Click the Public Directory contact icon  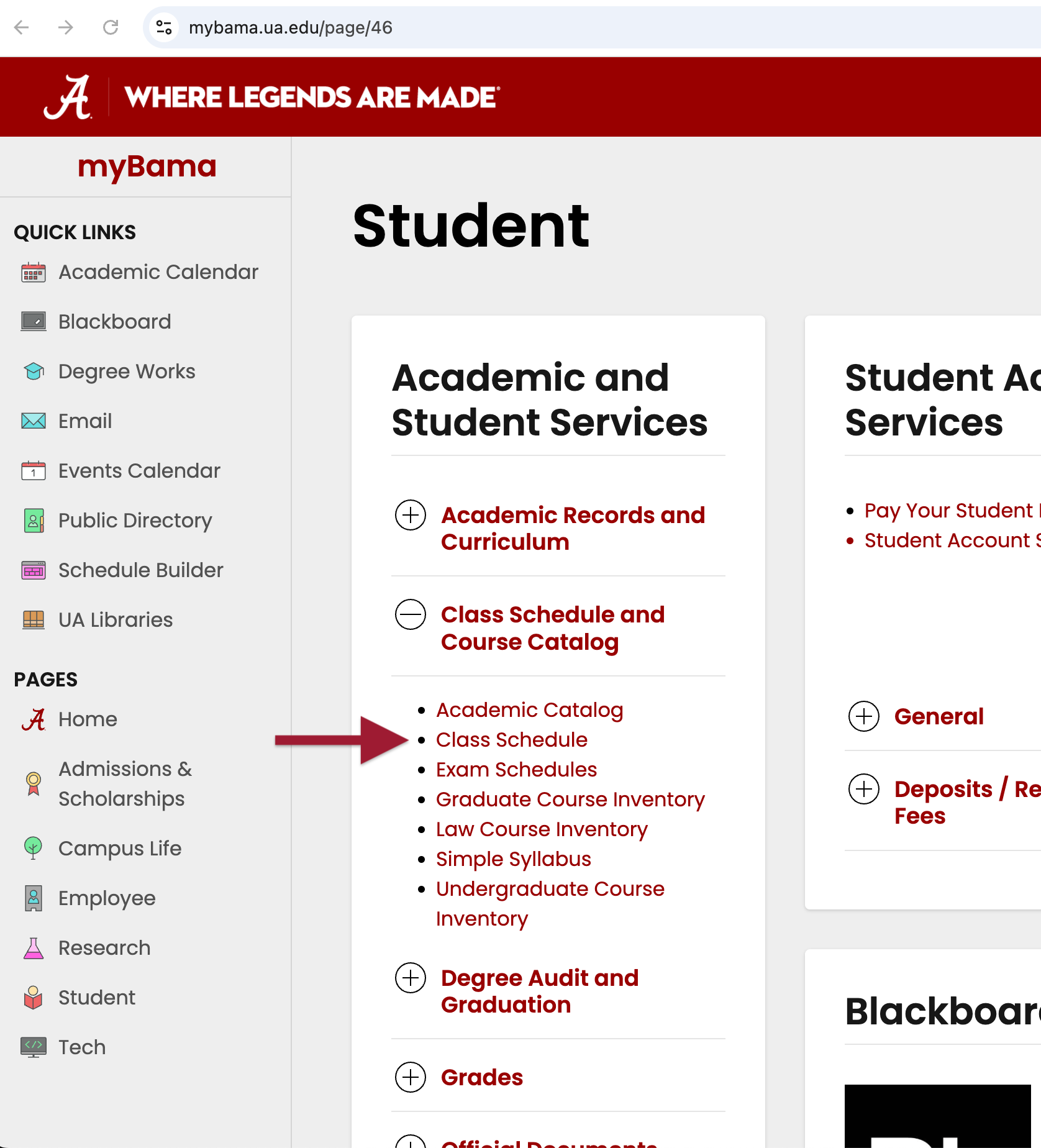[34, 521]
